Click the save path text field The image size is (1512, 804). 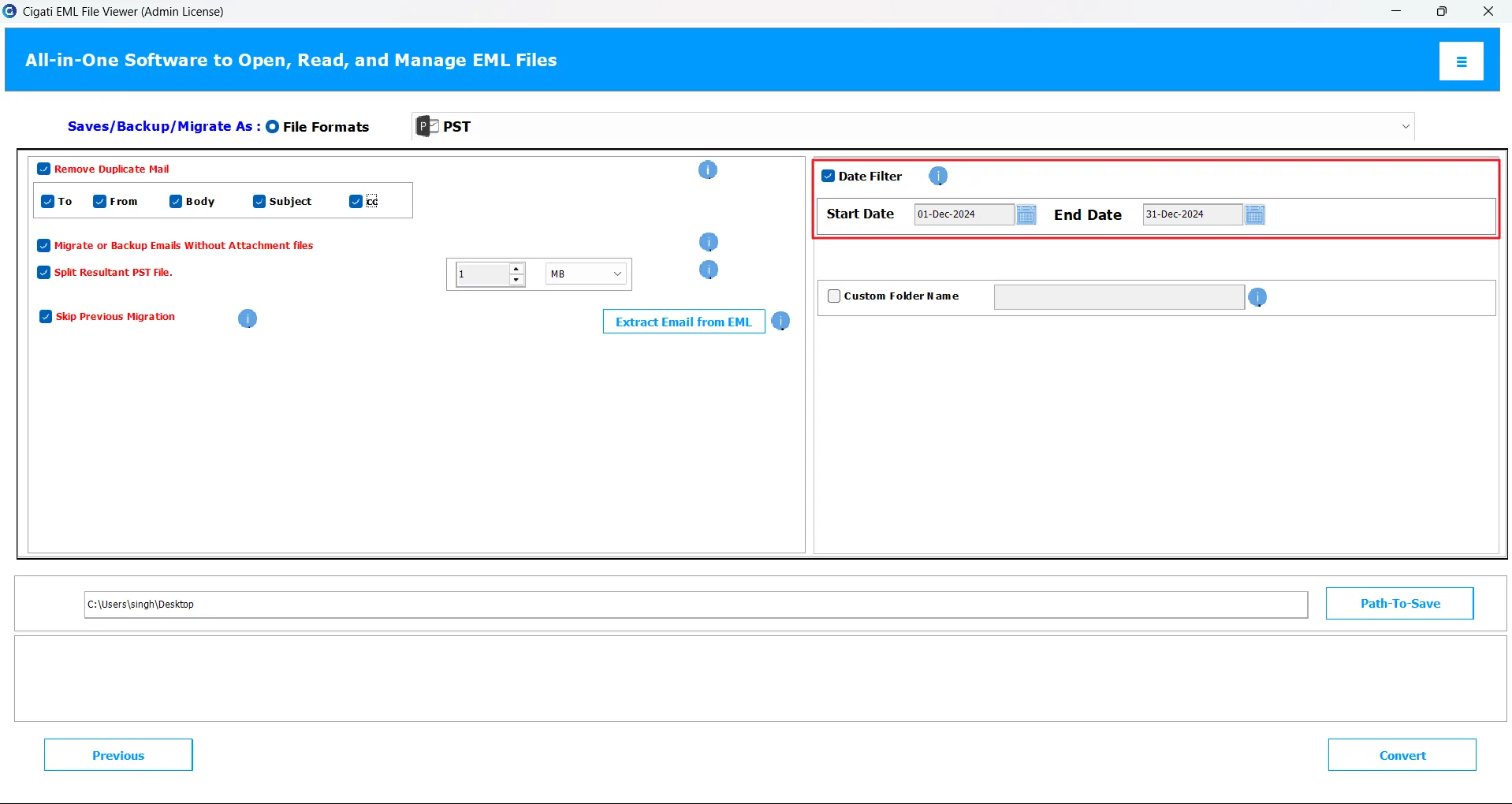coord(696,605)
